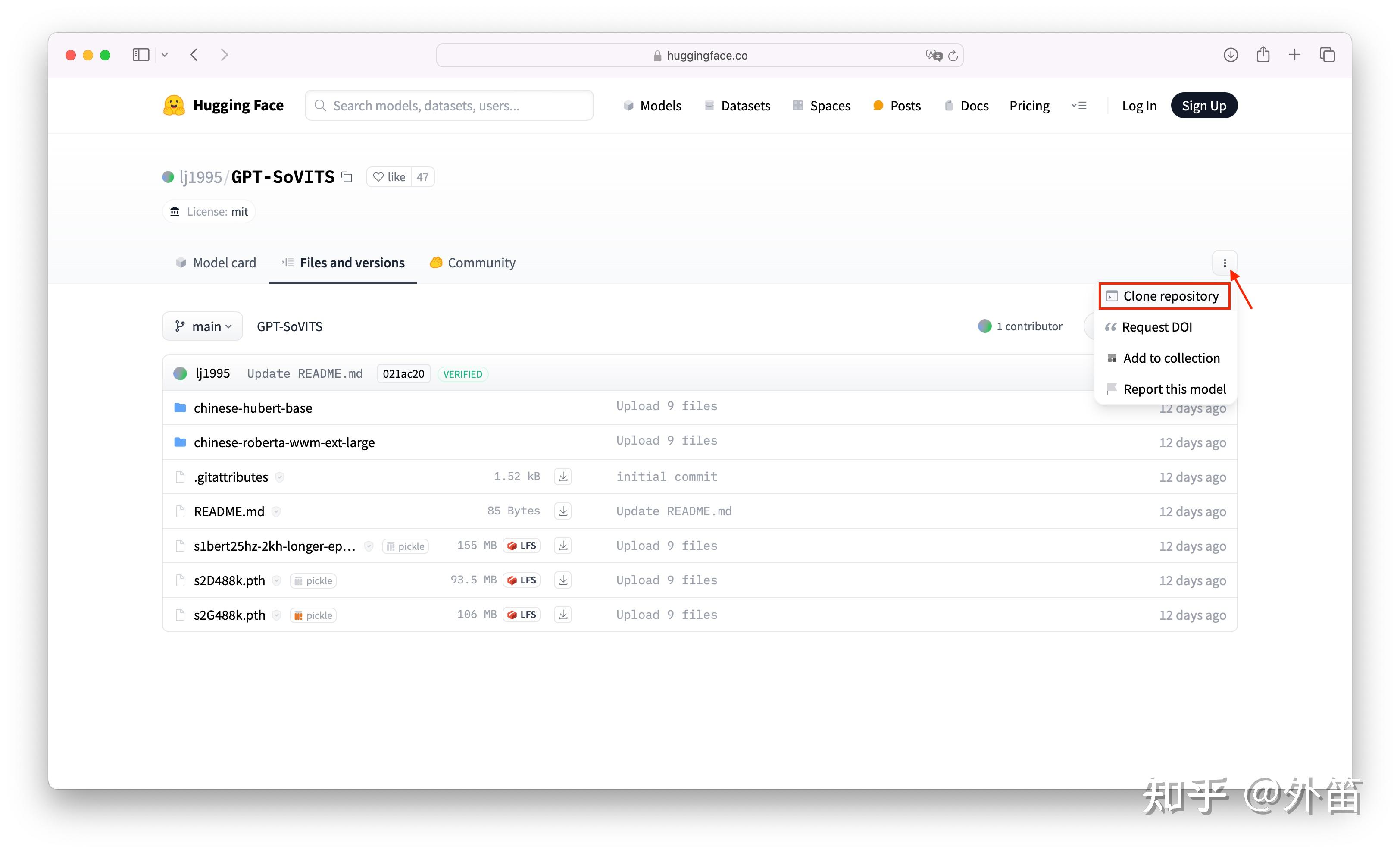This screenshot has height=853, width=1400.
Task: Focus the search models input field
Action: (449, 106)
